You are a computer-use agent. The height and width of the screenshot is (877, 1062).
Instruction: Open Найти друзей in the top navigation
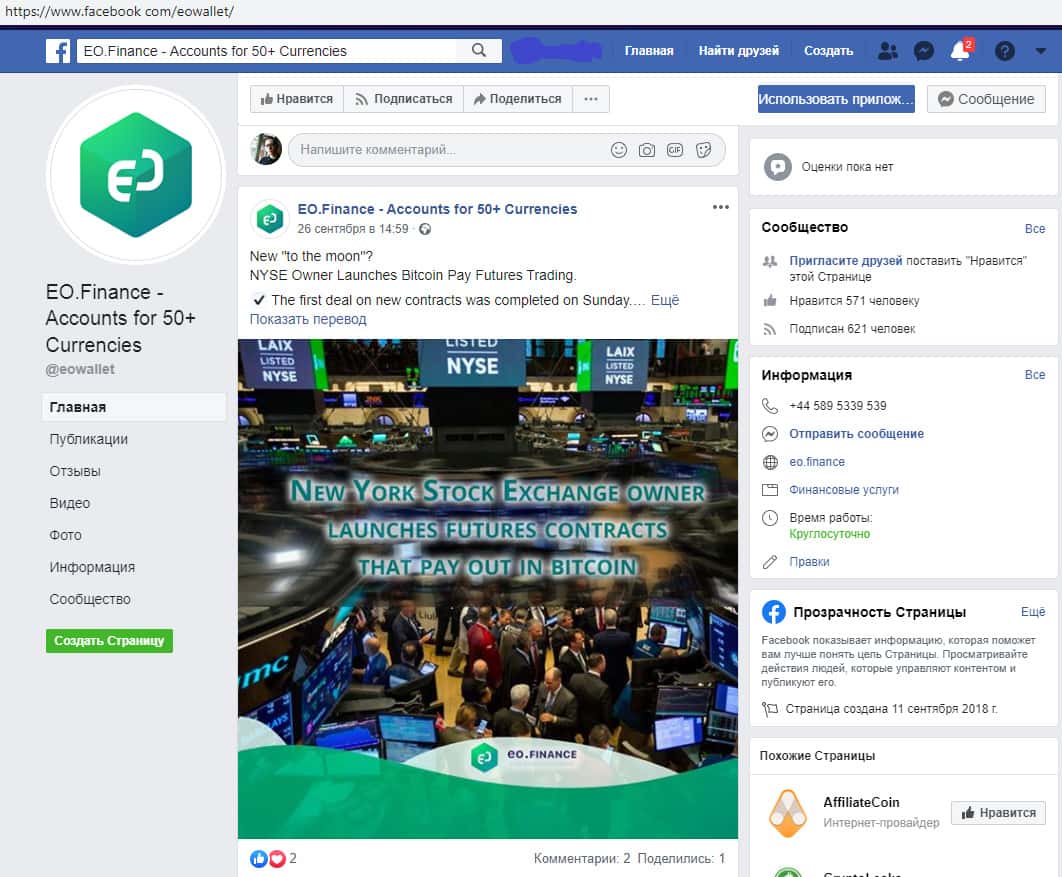coord(738,51)
